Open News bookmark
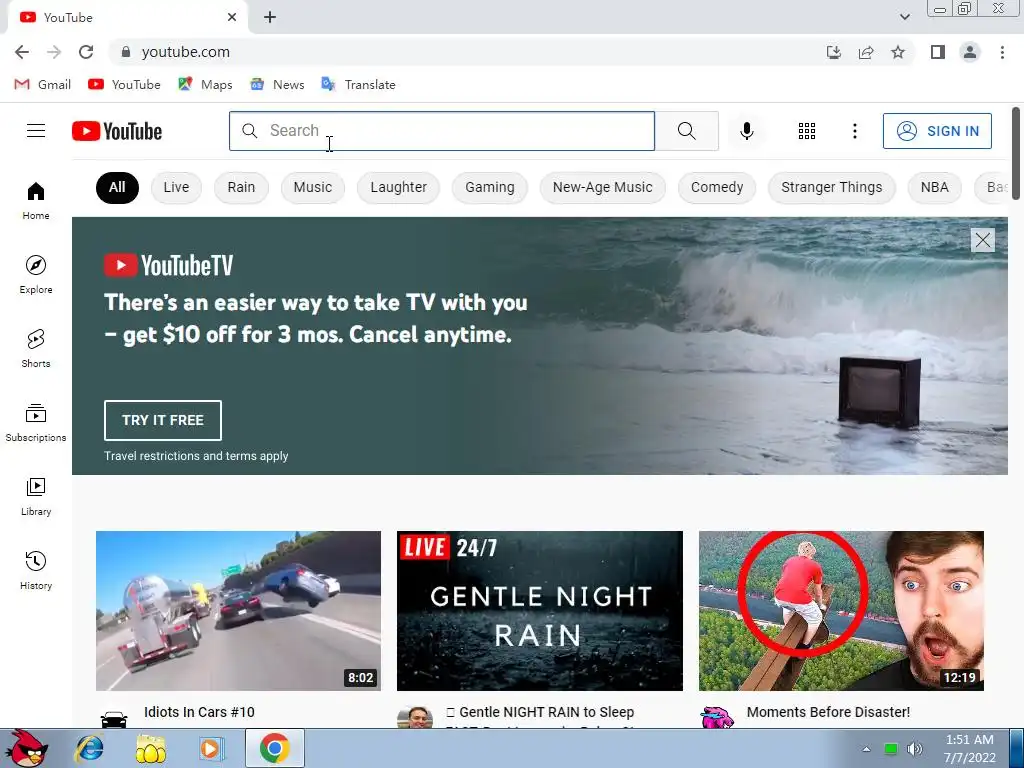The height and width of the screenshot is (768, 1024). [278, 84]
